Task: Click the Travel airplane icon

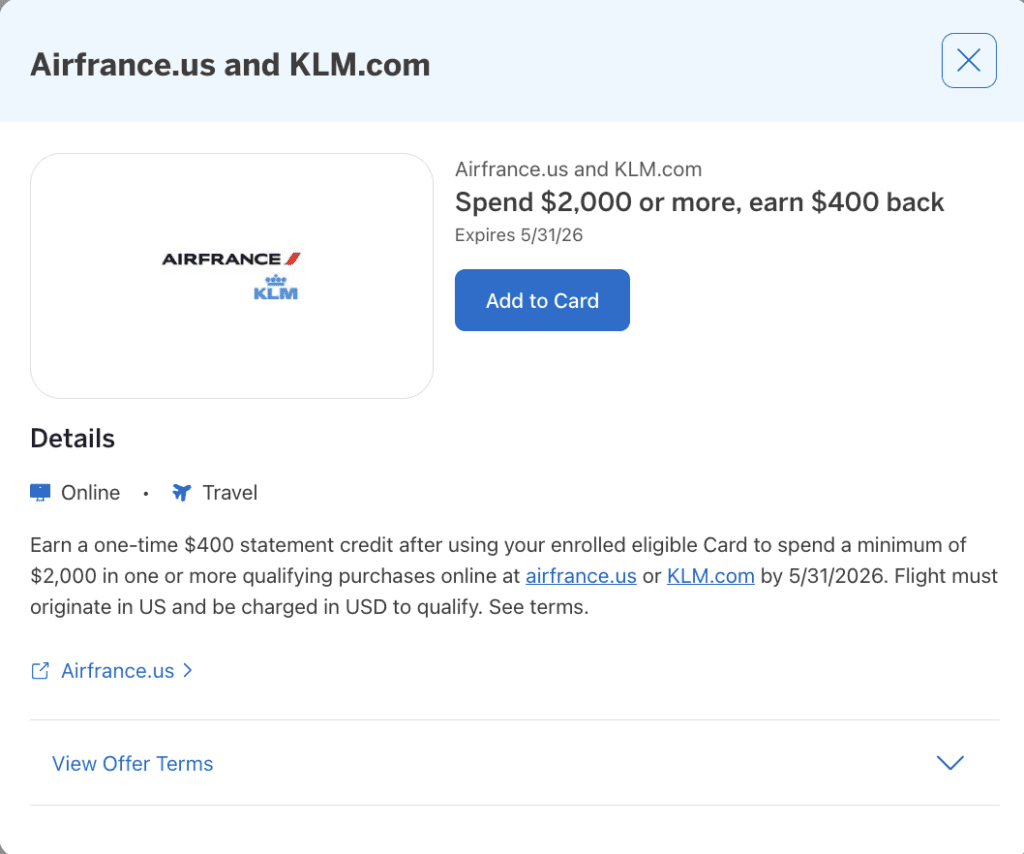Action: (181, 493)
